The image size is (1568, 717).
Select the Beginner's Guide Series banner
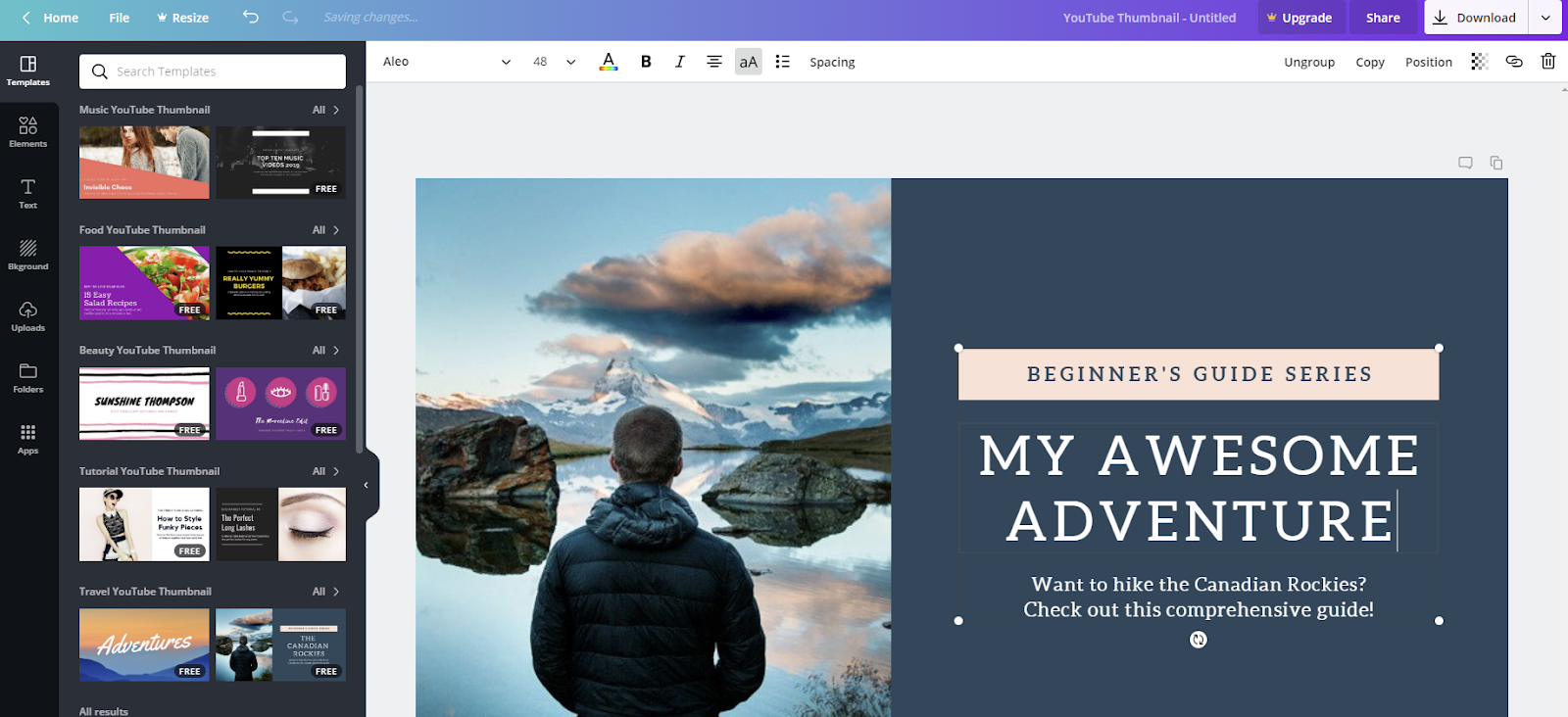(1199, 374)
